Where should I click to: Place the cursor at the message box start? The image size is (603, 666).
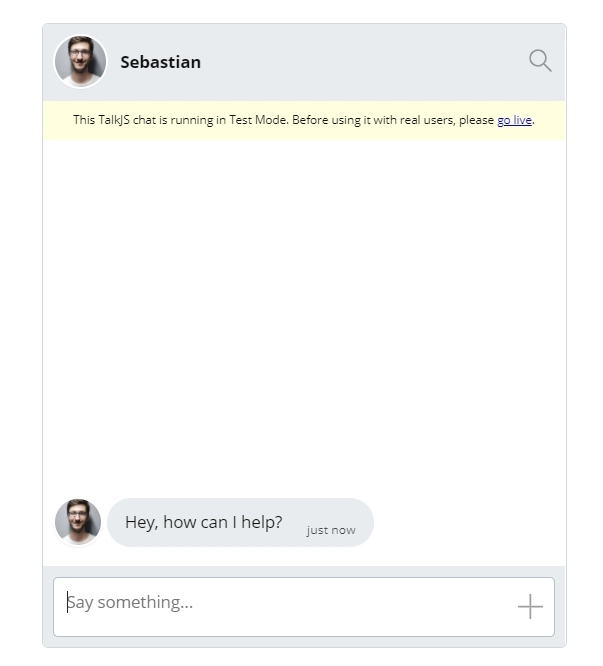67,602
